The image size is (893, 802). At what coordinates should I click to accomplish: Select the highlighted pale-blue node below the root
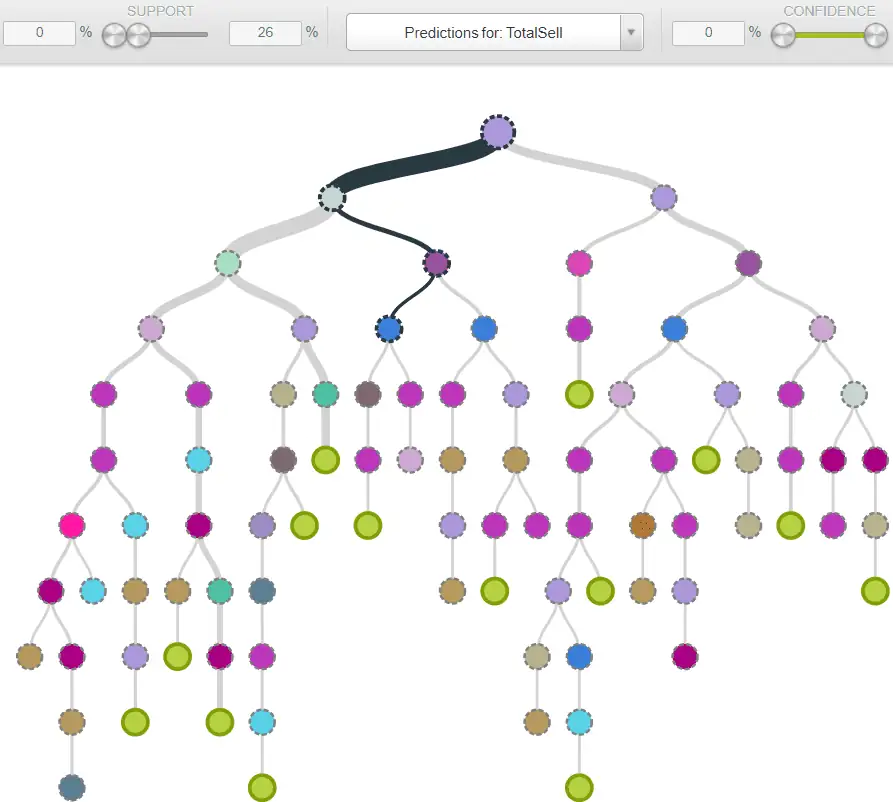click(x=332, y=198)
